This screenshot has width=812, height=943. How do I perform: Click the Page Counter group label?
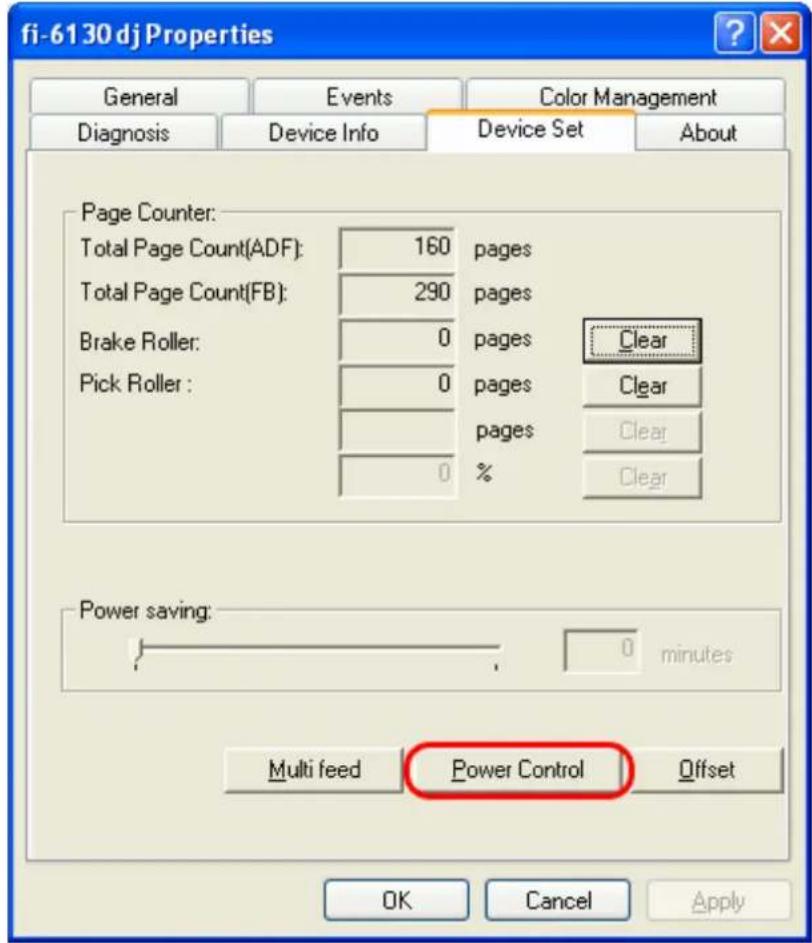tap(149, 212)
